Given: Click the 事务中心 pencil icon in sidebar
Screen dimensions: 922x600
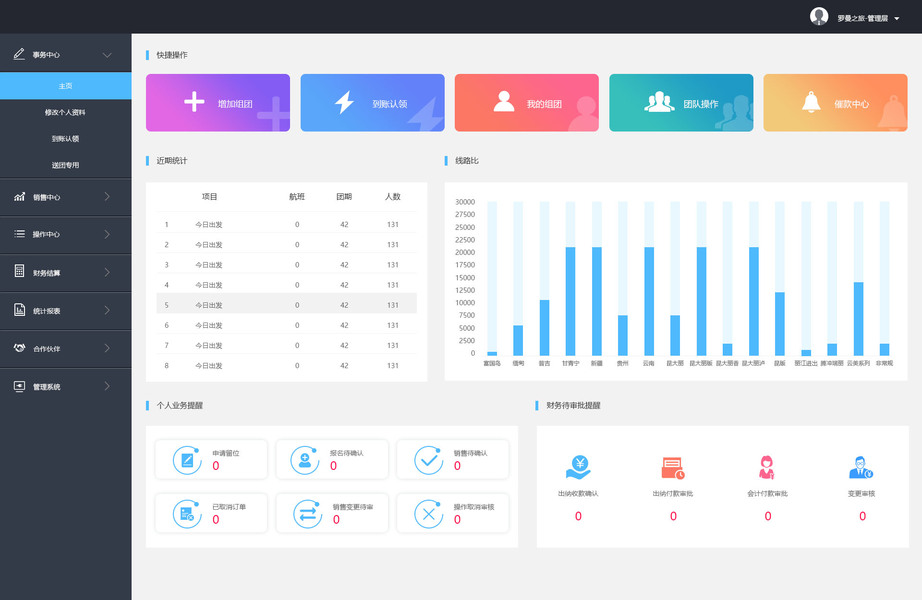Looking at the screenshot, I should point(19,54).
